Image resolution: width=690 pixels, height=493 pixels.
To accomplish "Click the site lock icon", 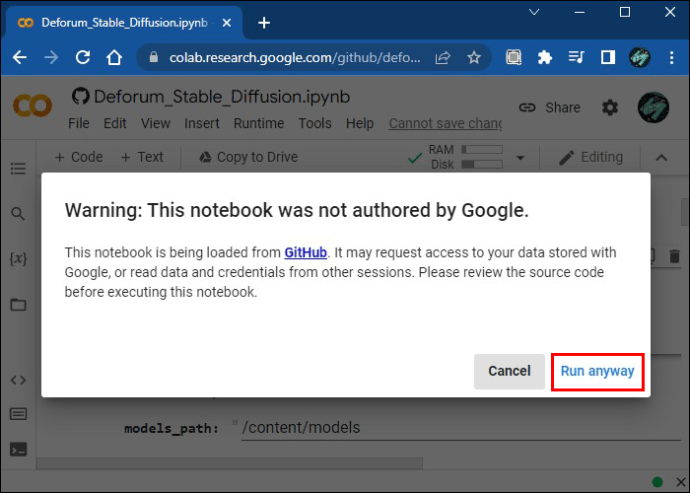I will (153, 57).
